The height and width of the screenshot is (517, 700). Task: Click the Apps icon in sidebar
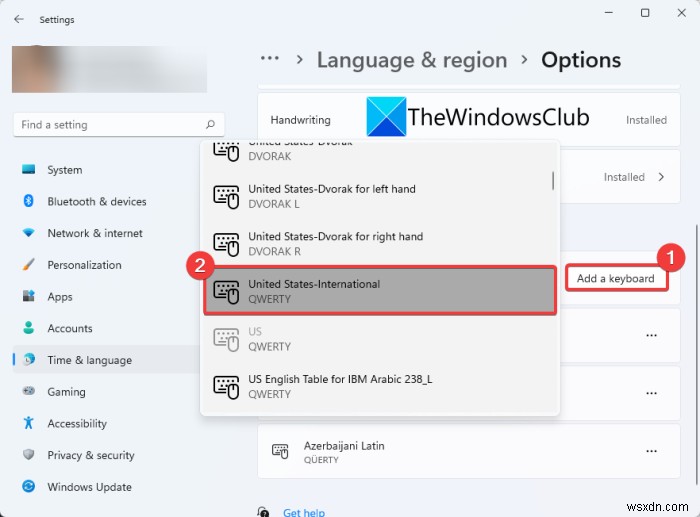(29, 296)
